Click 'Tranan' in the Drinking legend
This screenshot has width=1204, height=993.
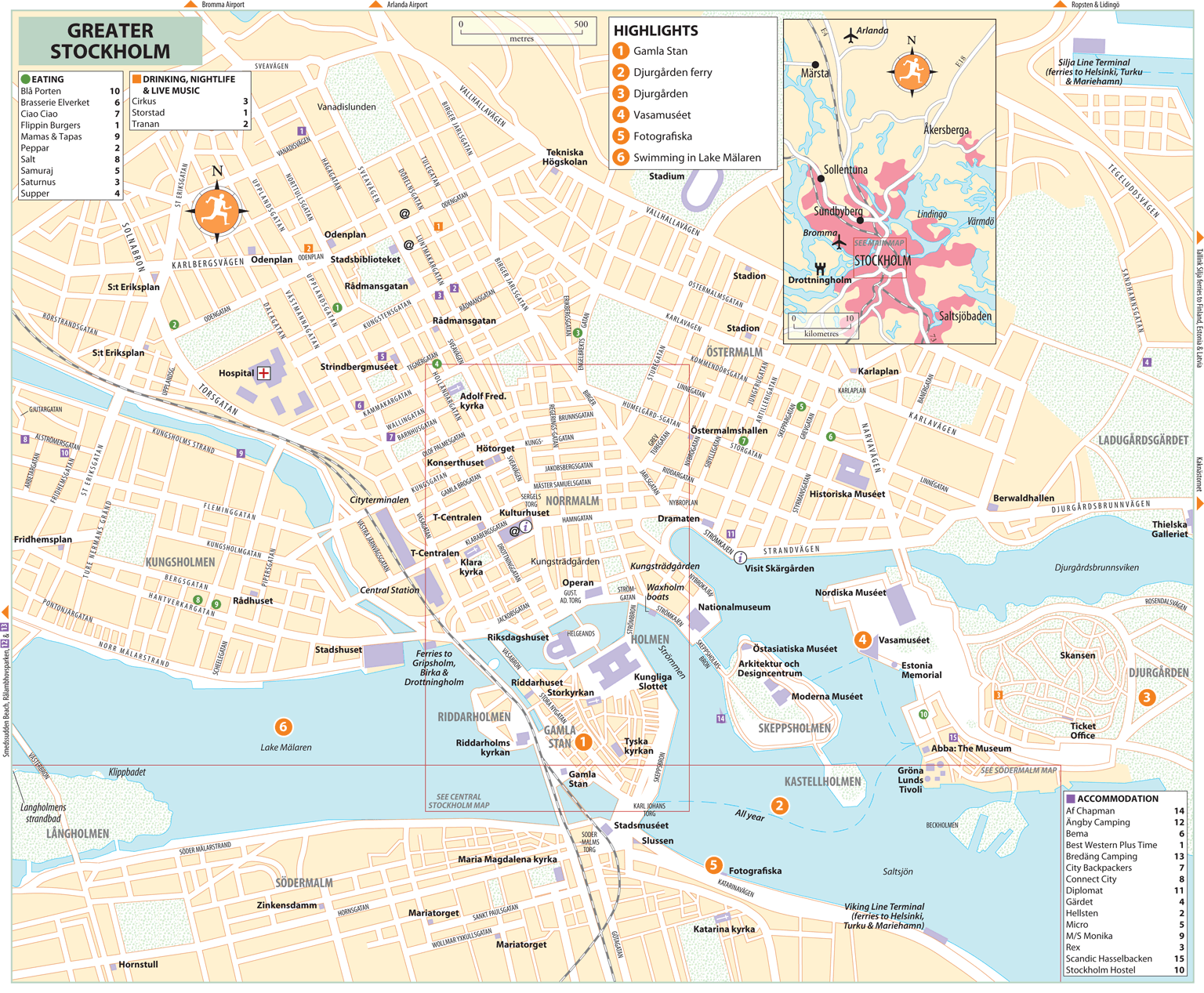tap(146, 124)
